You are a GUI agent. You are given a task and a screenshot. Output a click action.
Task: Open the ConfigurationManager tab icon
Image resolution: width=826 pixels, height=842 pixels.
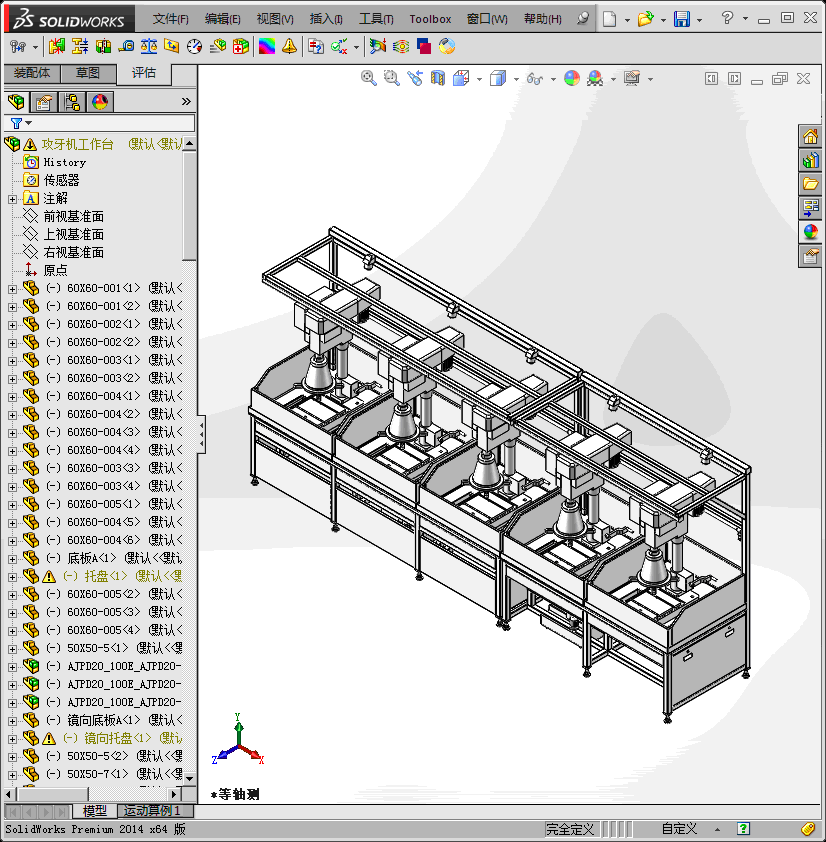72,101
